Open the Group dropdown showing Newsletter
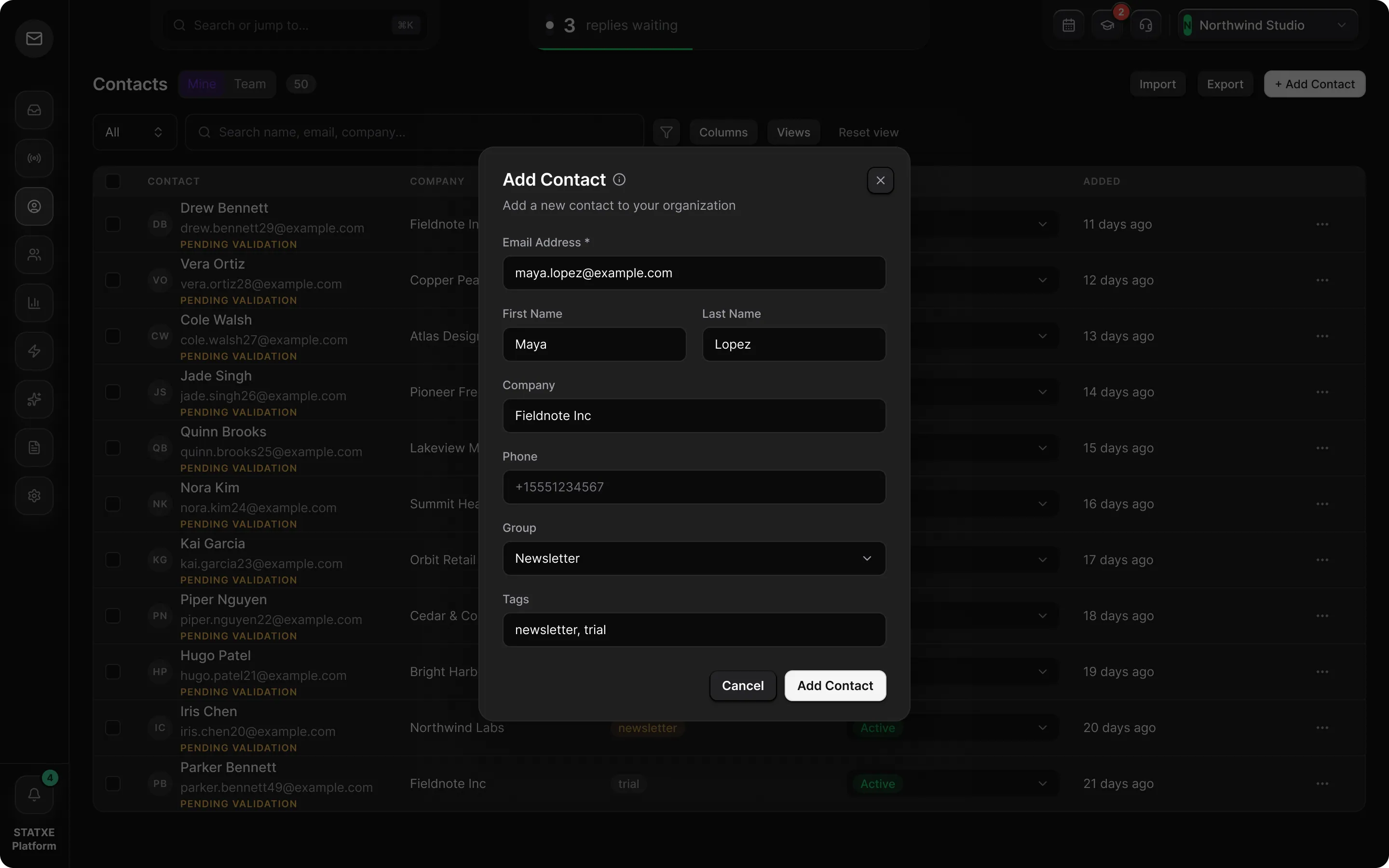Image resolution: width=1389 pixels, height=868 pixels. [x=694, y=558]
